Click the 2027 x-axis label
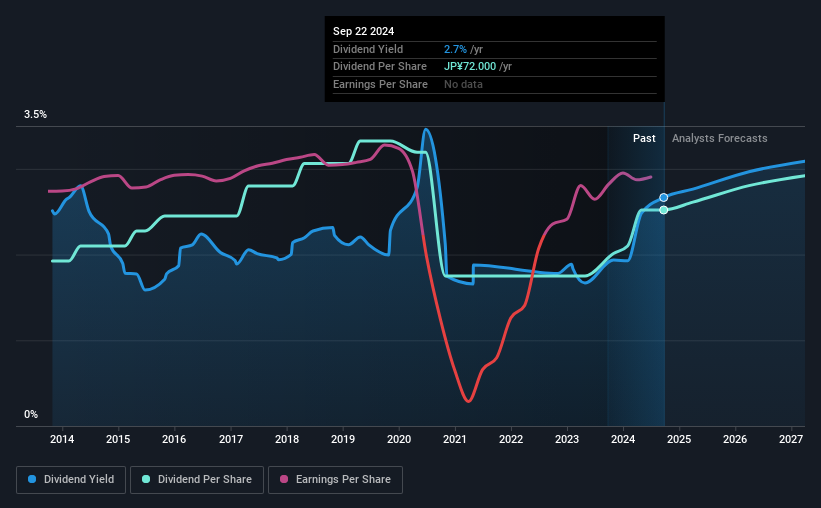Screen dimensions: 821x508 (x=791, y=439)
